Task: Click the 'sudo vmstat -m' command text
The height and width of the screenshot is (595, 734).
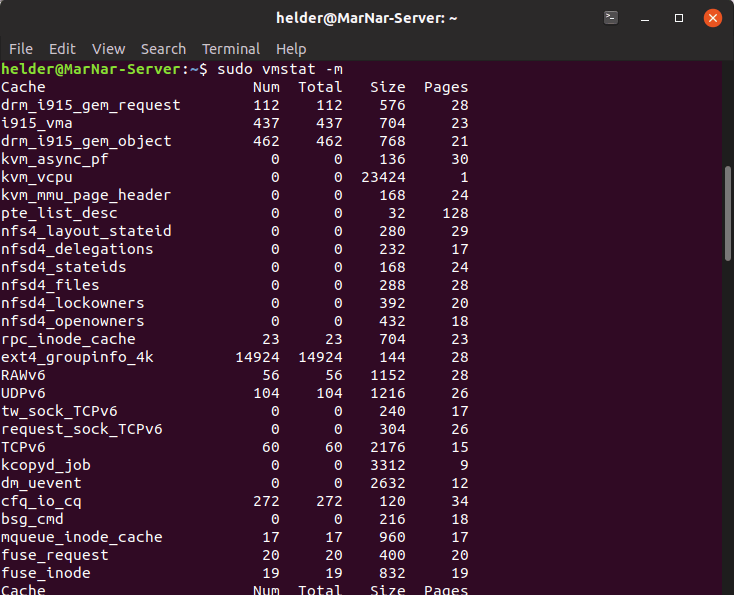Action: tap(280, 69)
